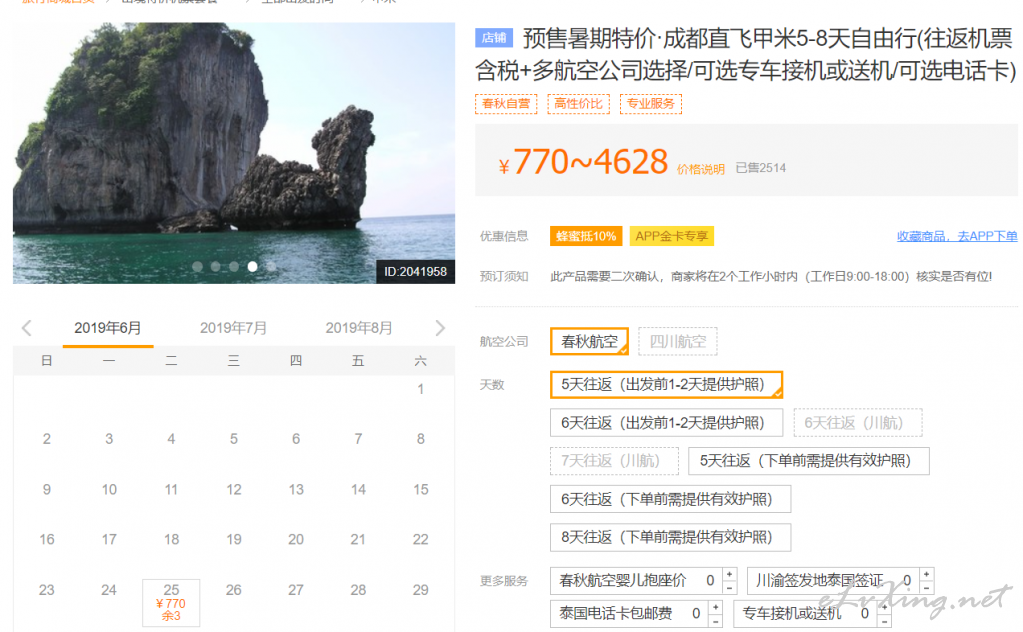Viewport: 1023px width, 632px height.
Task: Choose the 7天往返（川航）option
Action: tap(615, 460)
